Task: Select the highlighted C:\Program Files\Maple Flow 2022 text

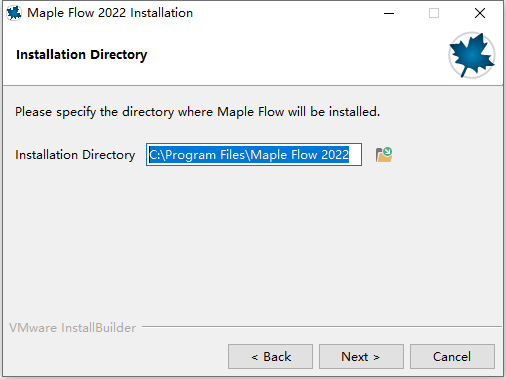Action: click(x=249, y=155)
